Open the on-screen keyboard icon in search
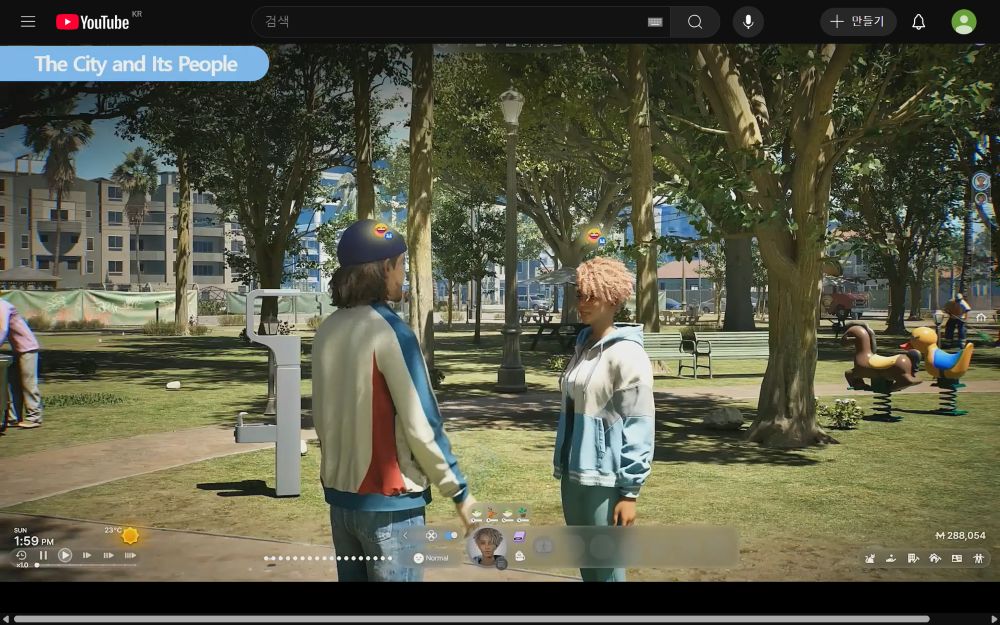 654,22
